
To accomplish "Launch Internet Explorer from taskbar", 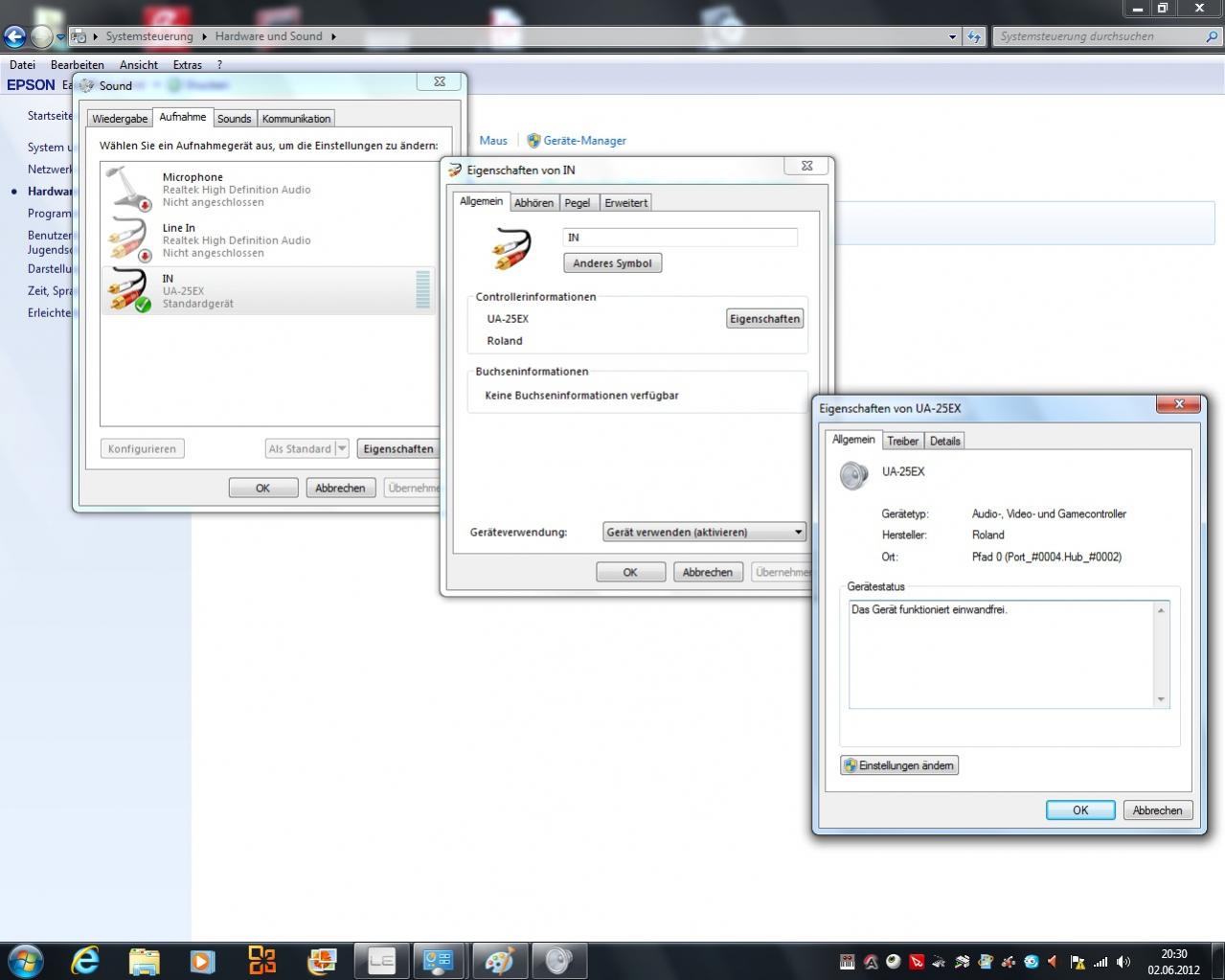I will [85, 960].
